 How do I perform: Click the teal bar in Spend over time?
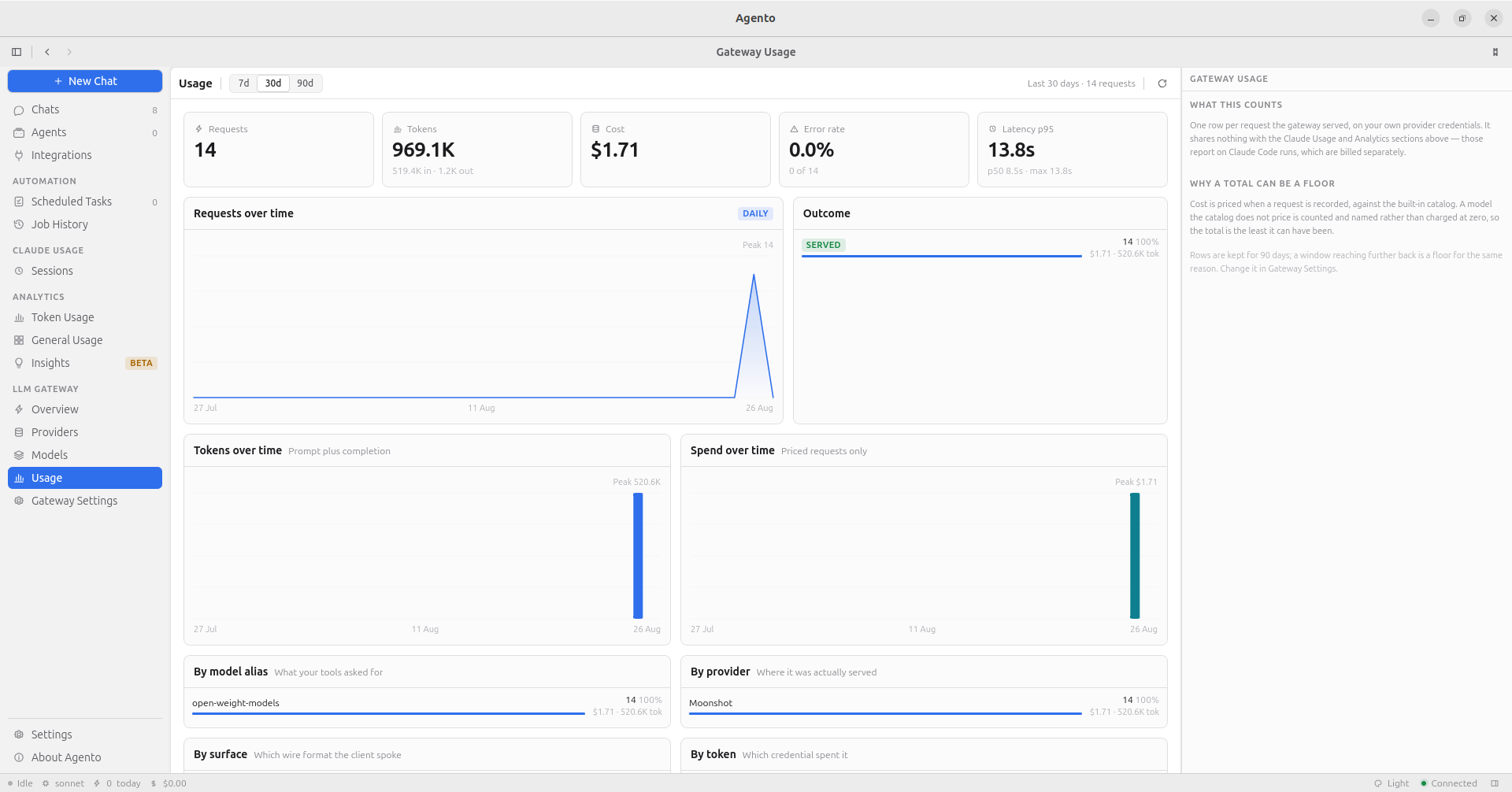[x=1135, y=556]
